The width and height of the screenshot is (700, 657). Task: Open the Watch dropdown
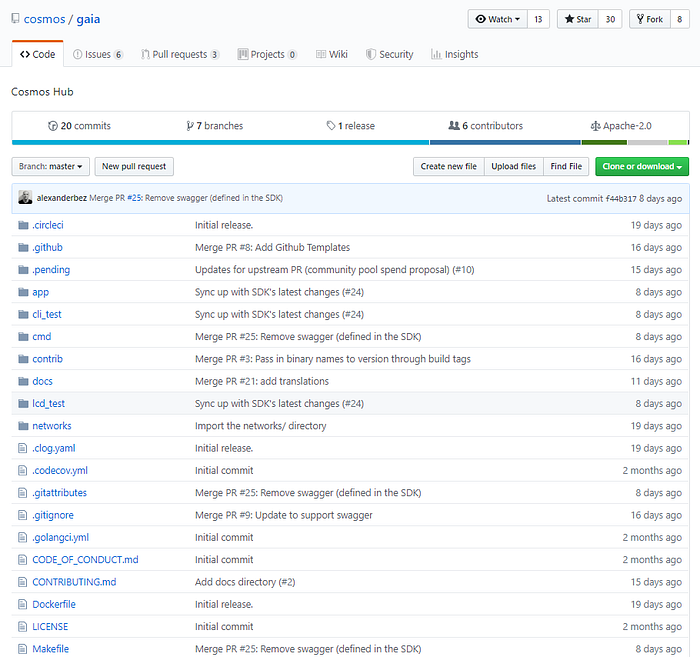(498, 19)
